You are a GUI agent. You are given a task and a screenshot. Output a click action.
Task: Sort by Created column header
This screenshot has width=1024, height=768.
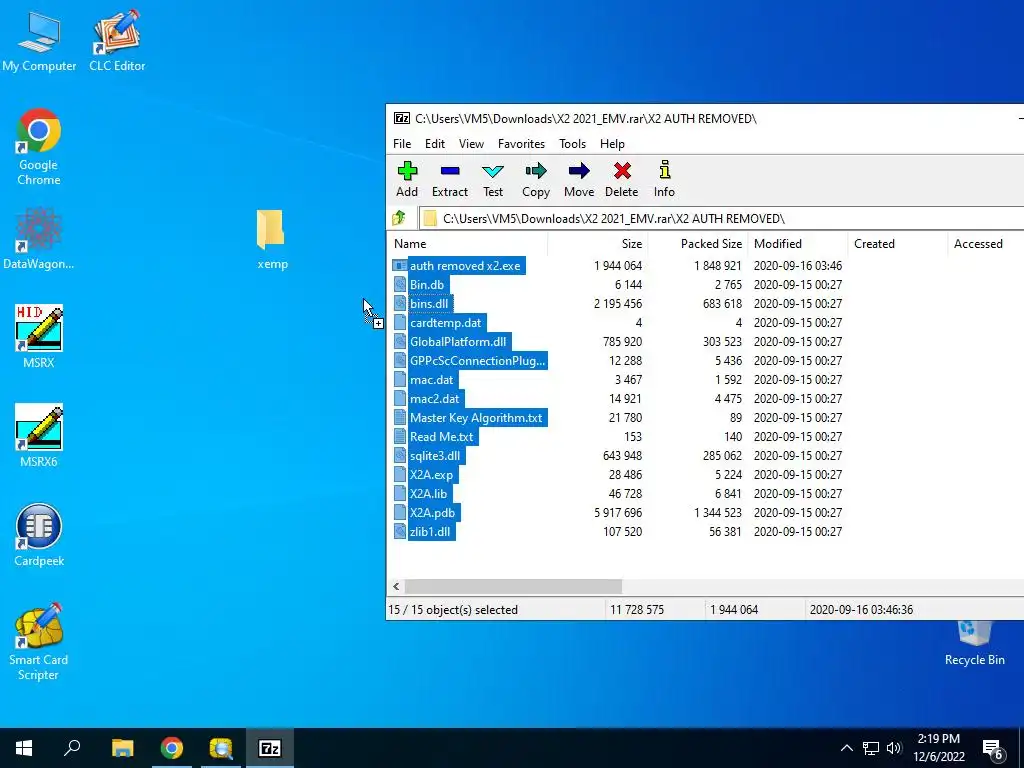897,244
